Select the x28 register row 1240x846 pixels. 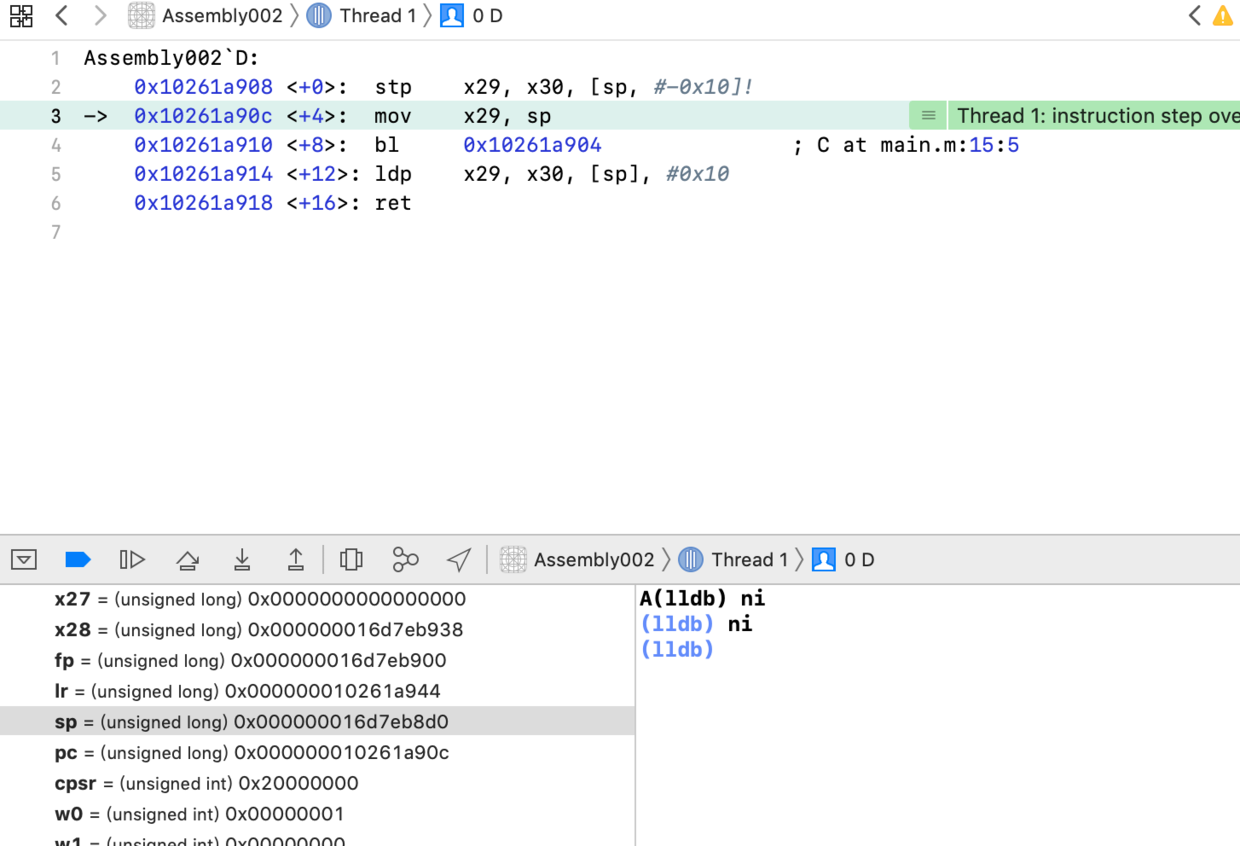pyautogui.click(x=317, y=630)
